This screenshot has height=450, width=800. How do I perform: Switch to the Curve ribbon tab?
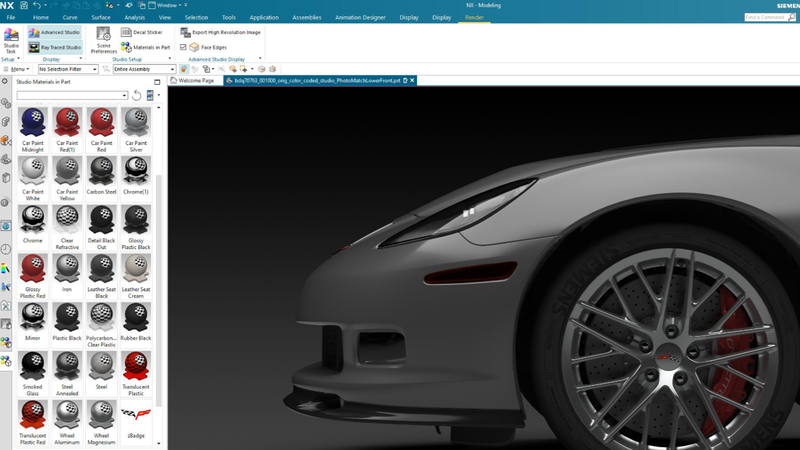(70, 17)
